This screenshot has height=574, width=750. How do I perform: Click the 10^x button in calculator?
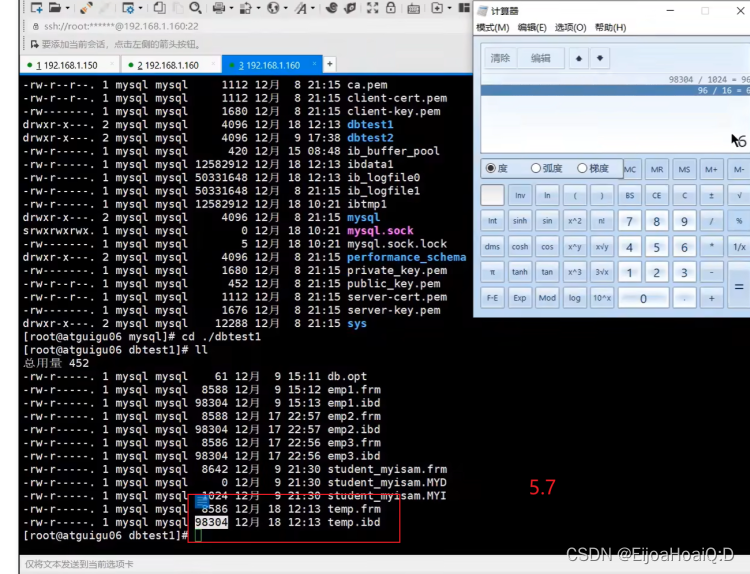point(602,298)
